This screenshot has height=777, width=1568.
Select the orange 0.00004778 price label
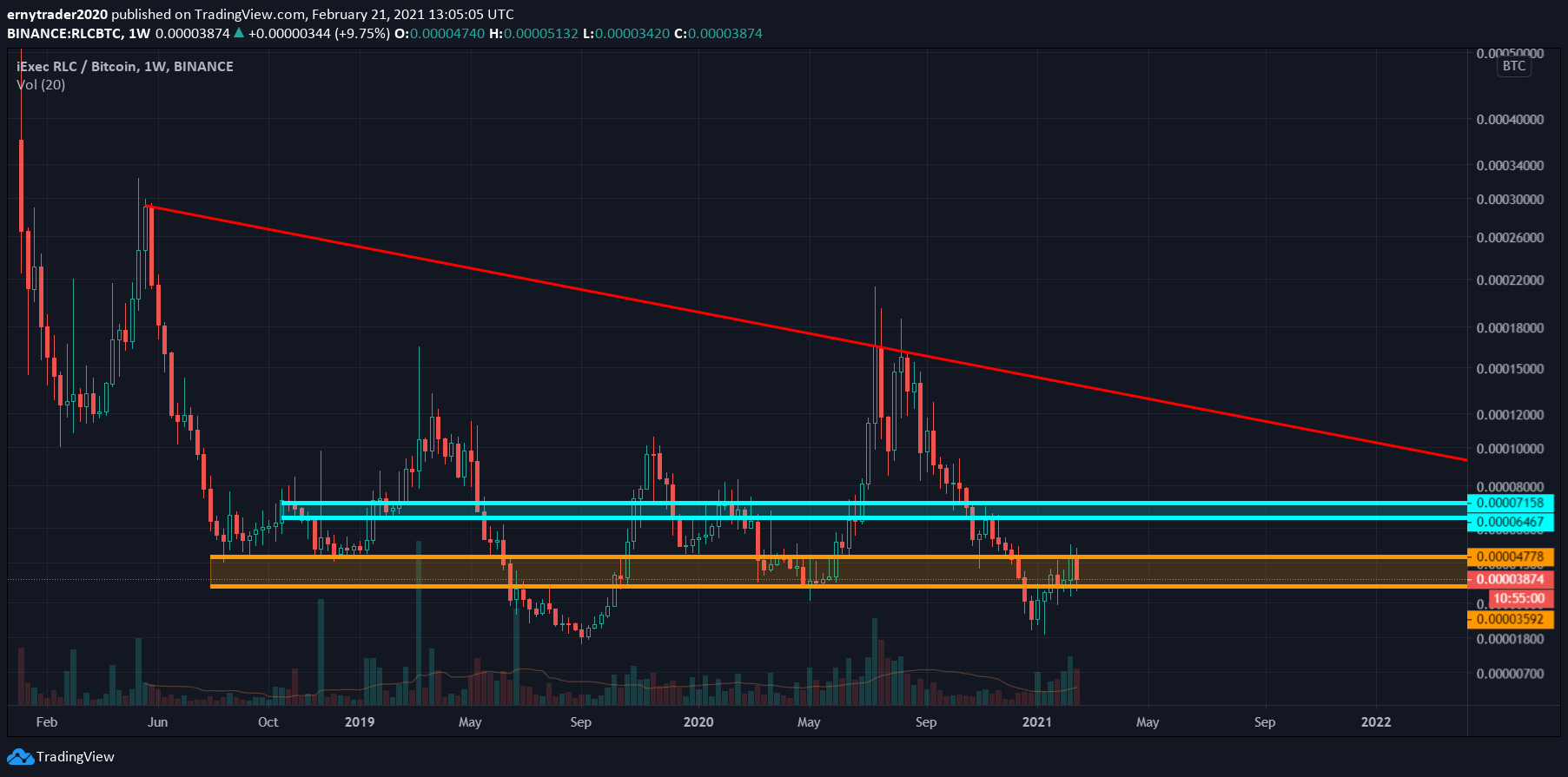1510,556
